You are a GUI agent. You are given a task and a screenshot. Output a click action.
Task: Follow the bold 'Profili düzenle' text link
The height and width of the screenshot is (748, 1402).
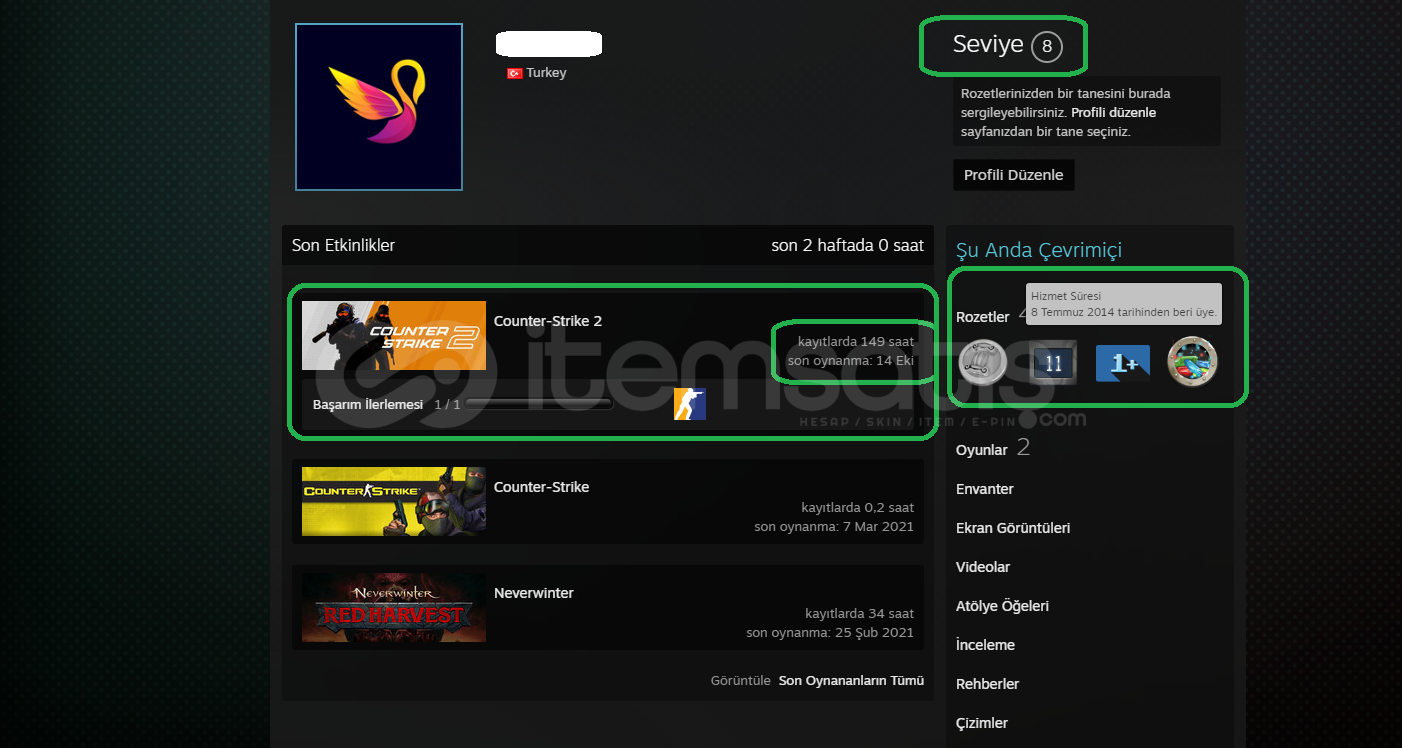click(1113, 112)
